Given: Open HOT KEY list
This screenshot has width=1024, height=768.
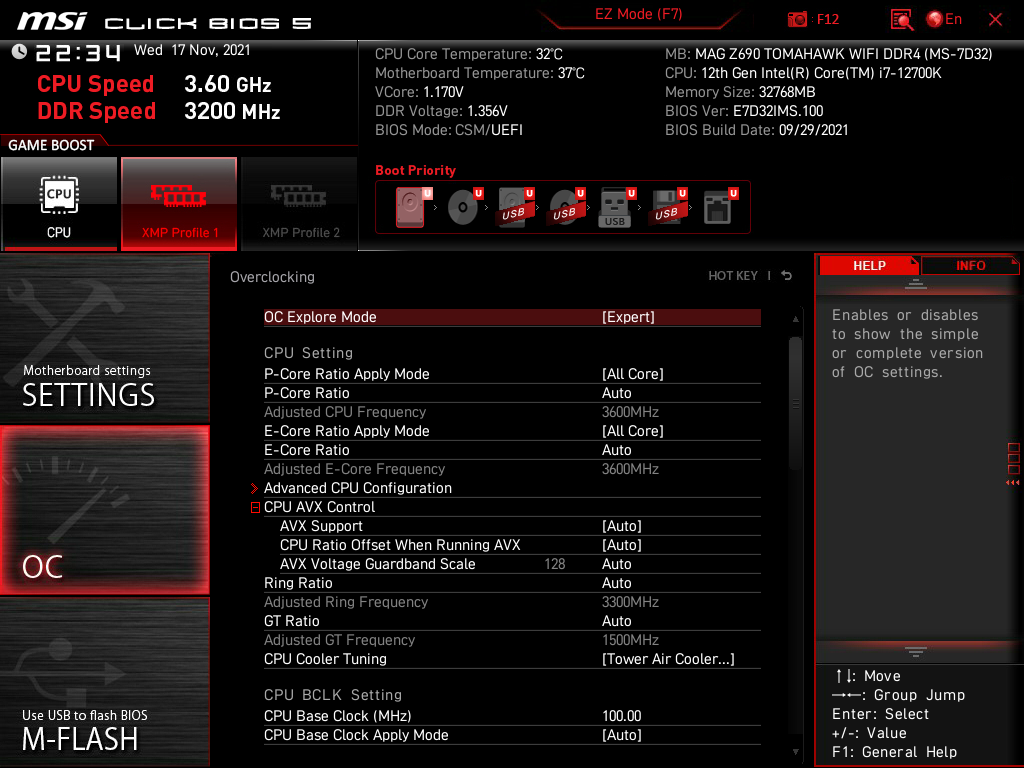Looking at the screenshot, I should (x=733, y=276).
